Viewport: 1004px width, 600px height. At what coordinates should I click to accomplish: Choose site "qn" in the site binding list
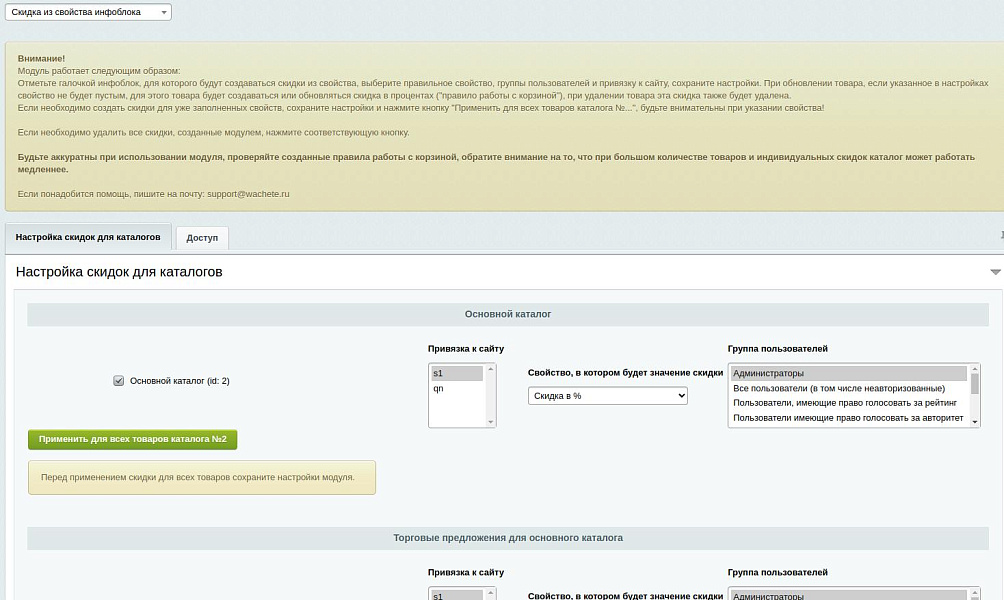457,388
